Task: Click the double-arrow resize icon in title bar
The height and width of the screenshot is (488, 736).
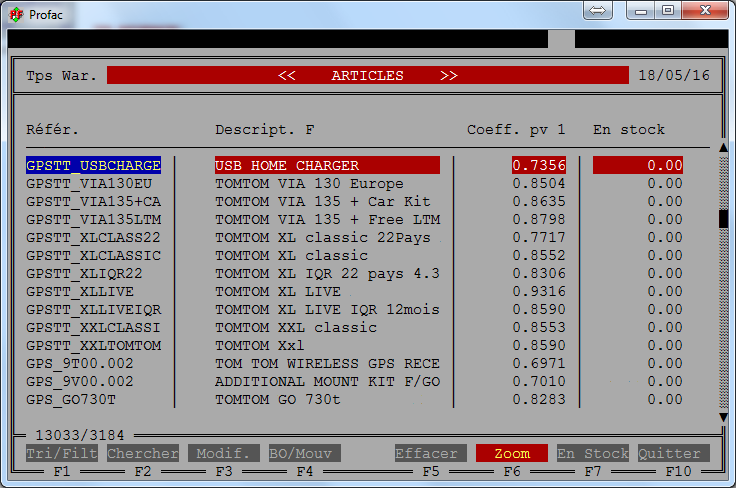Action: pos(596,10)
